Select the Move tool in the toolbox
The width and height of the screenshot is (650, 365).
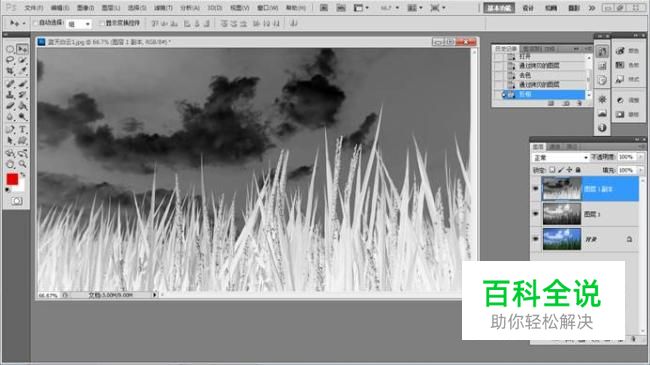[22, 49]
